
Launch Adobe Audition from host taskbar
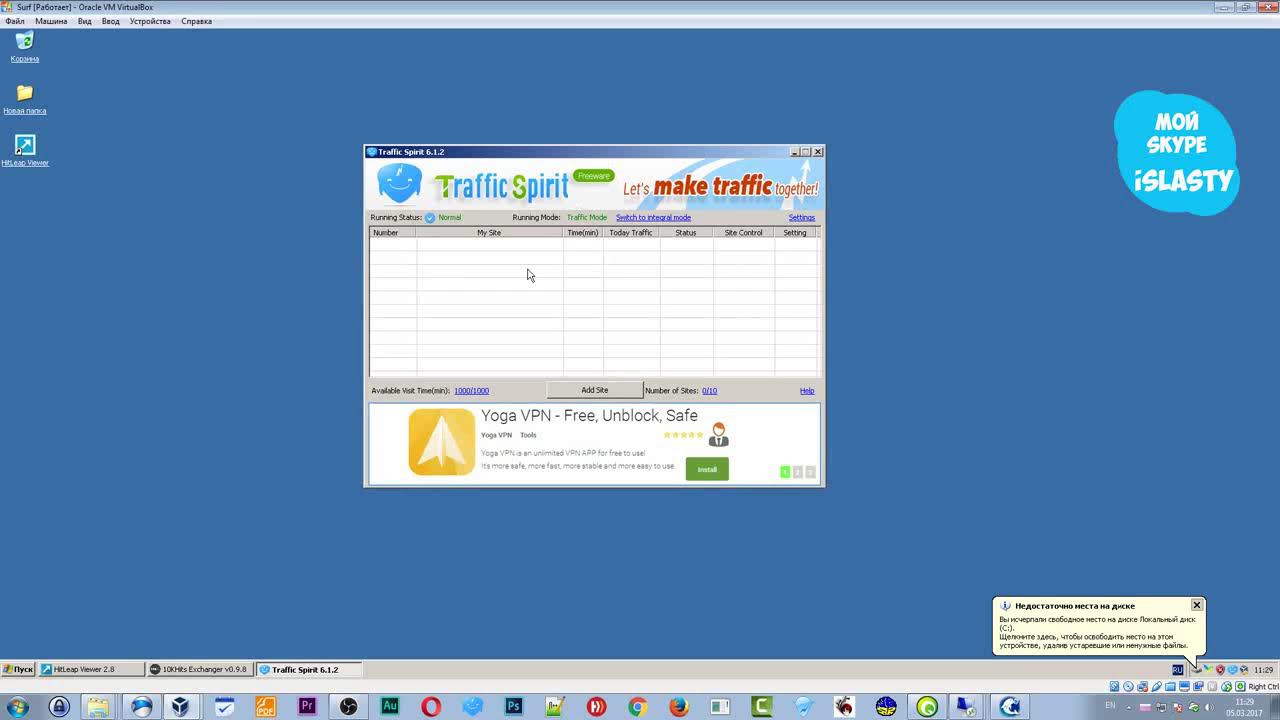tap(390, 707)
